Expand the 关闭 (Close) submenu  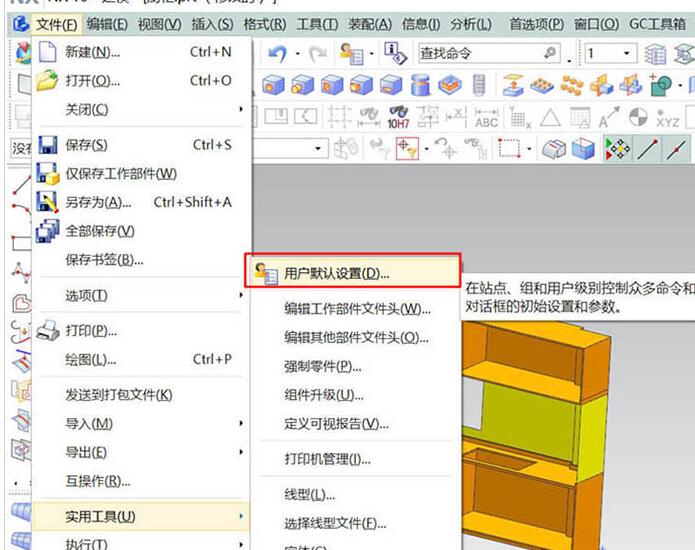coord(240,109)
